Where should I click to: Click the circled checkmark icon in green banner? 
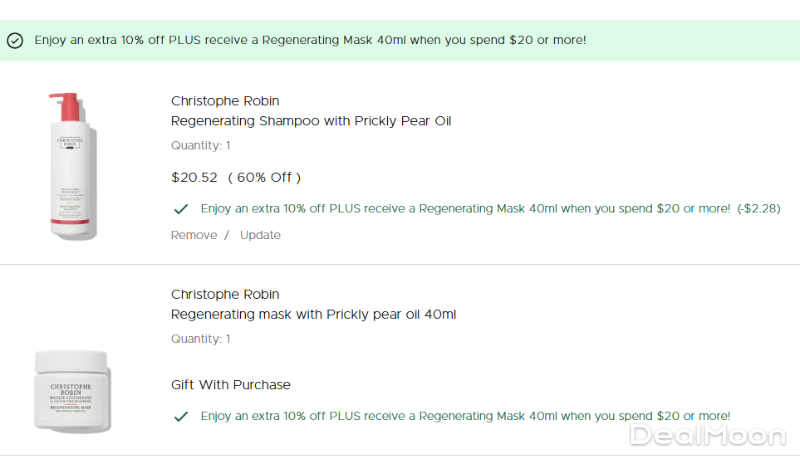[15, 41]
